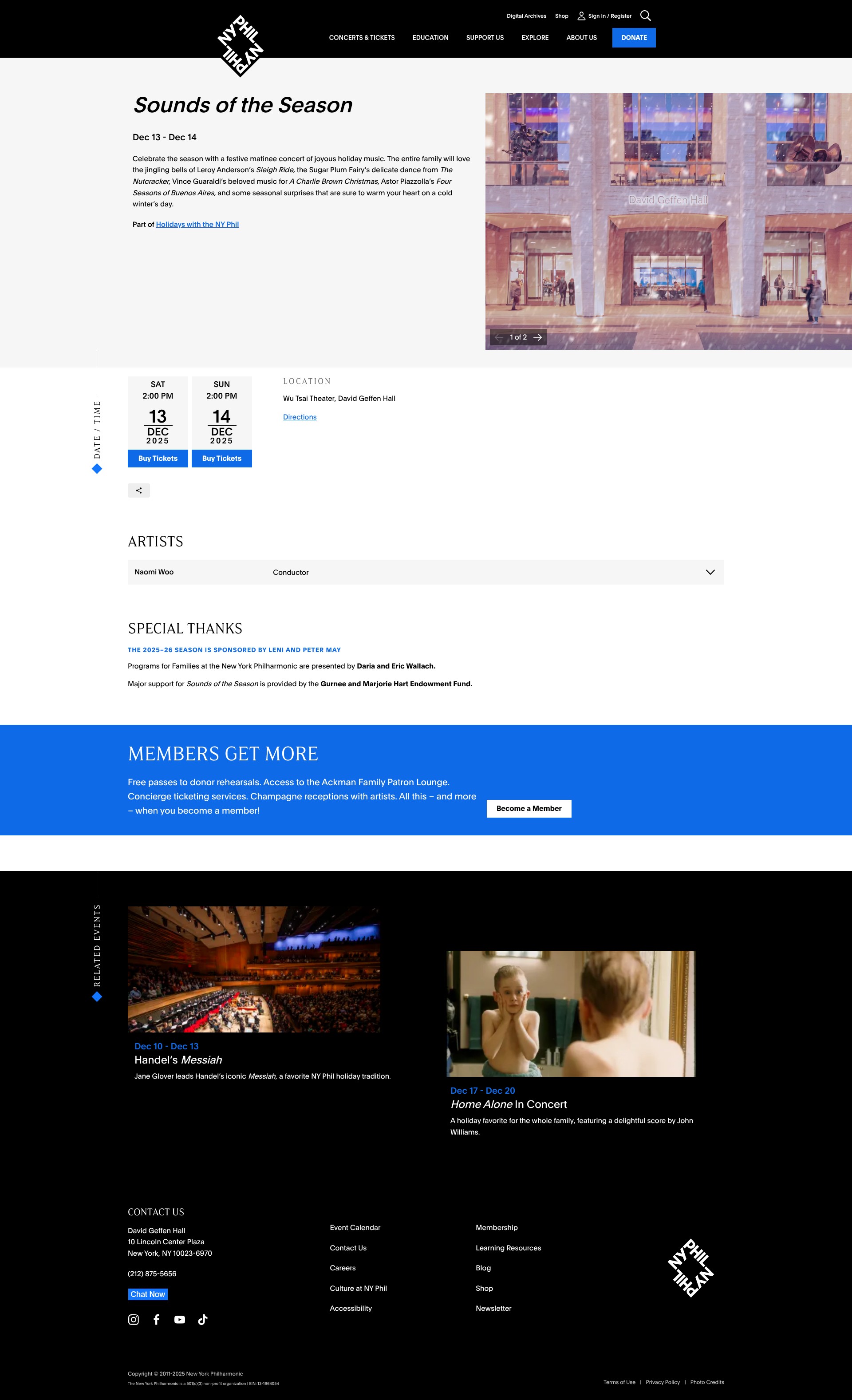852x1400 pixels.
Task: Buy Tickets for Sunday Dec 14
Action: click(221, 459)
